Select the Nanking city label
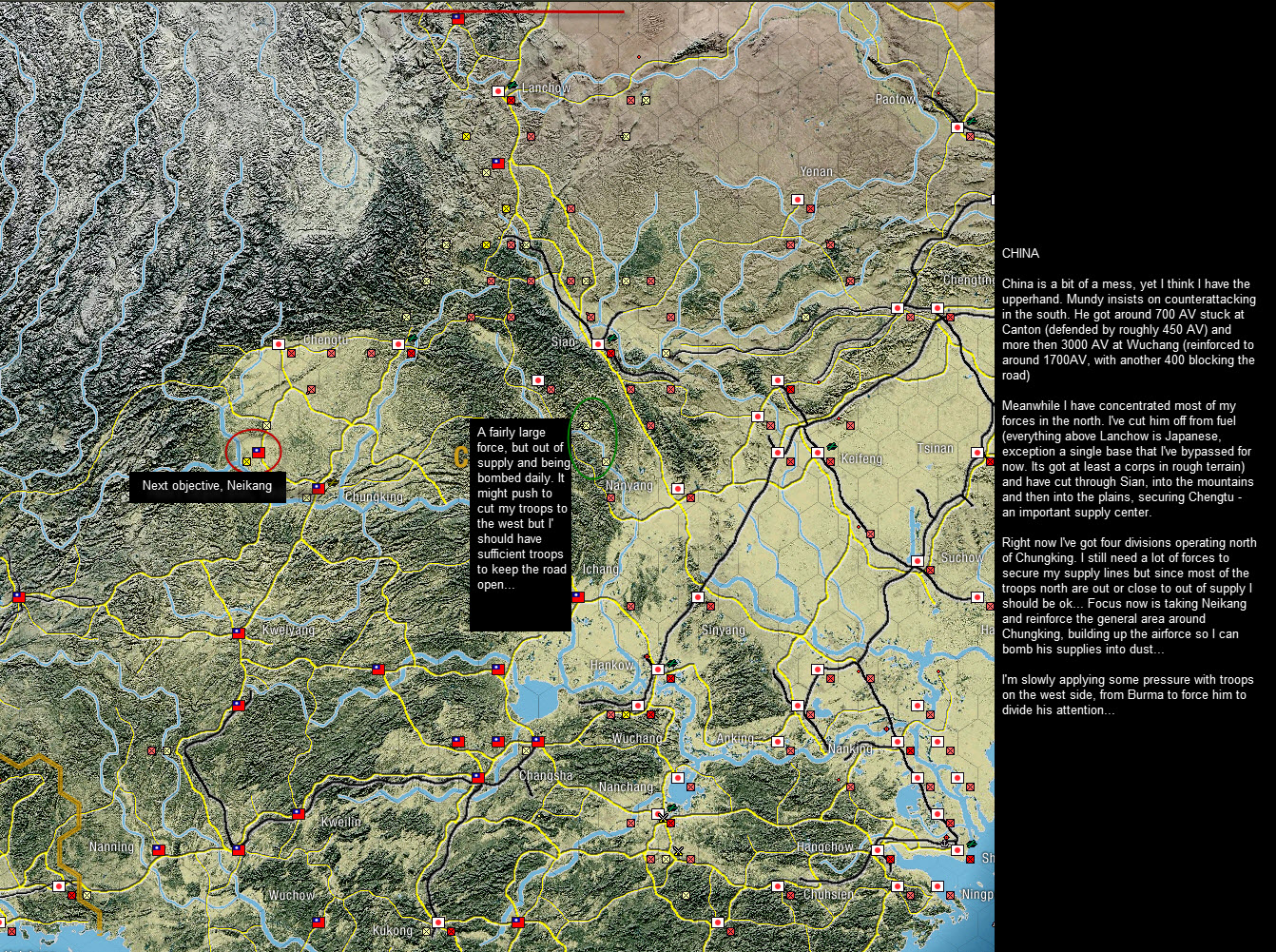Viewport: 1276px width, 952px height. pos(849,749)
